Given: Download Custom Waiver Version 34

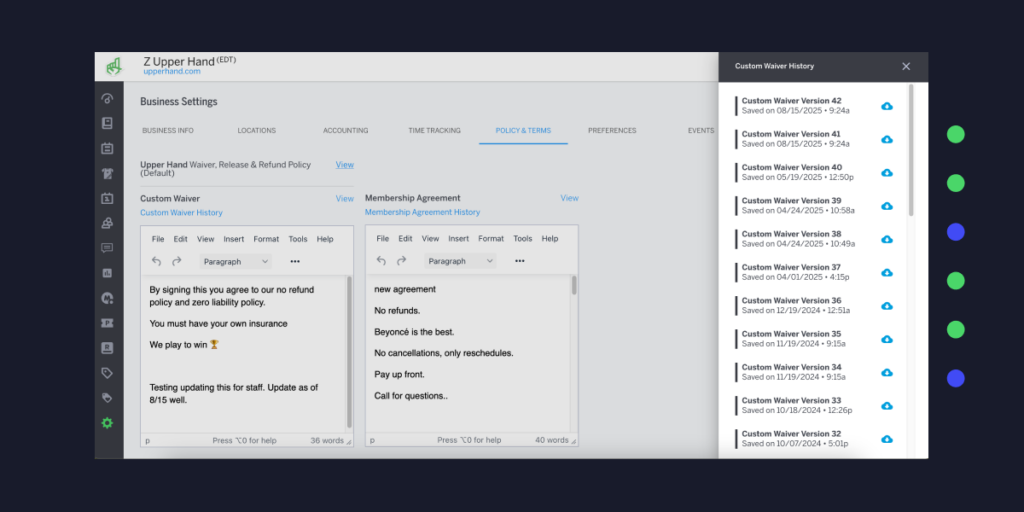Looking at the screenshot, I should coord(887,372).
